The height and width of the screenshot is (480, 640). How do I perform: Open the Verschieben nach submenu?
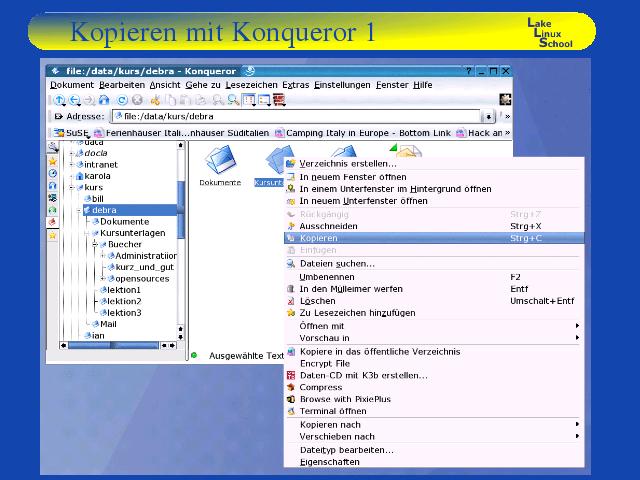434,436
